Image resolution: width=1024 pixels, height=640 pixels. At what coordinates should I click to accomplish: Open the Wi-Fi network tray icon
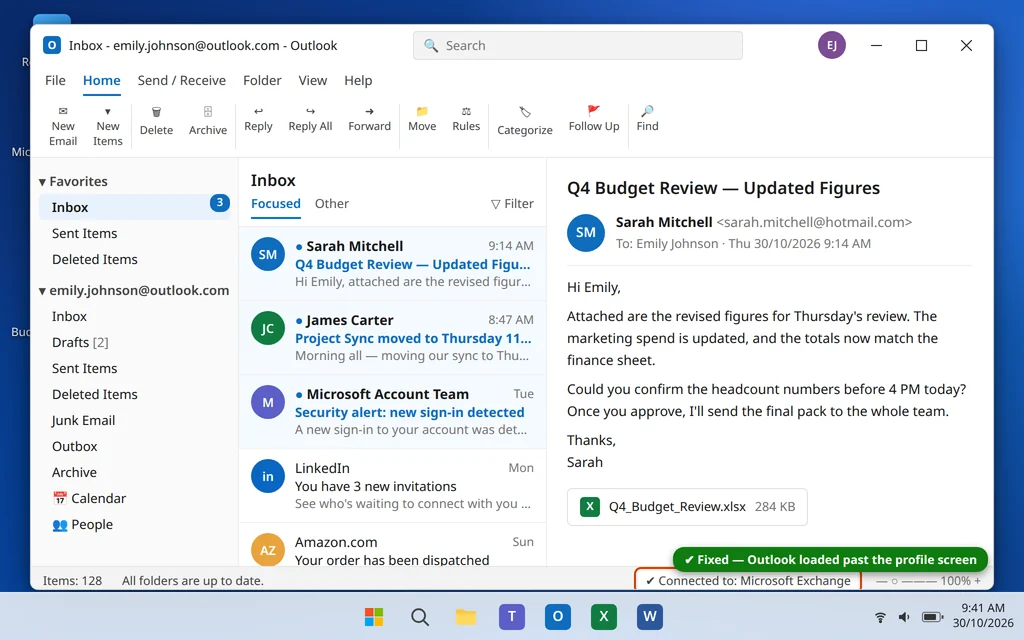[880, 617]
